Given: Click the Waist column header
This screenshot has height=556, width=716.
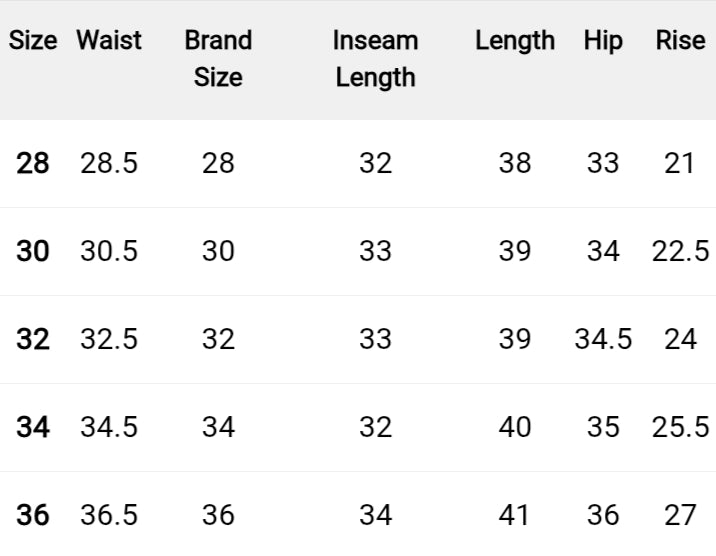Looking at the screenshot, I should [x=109, y=41].
